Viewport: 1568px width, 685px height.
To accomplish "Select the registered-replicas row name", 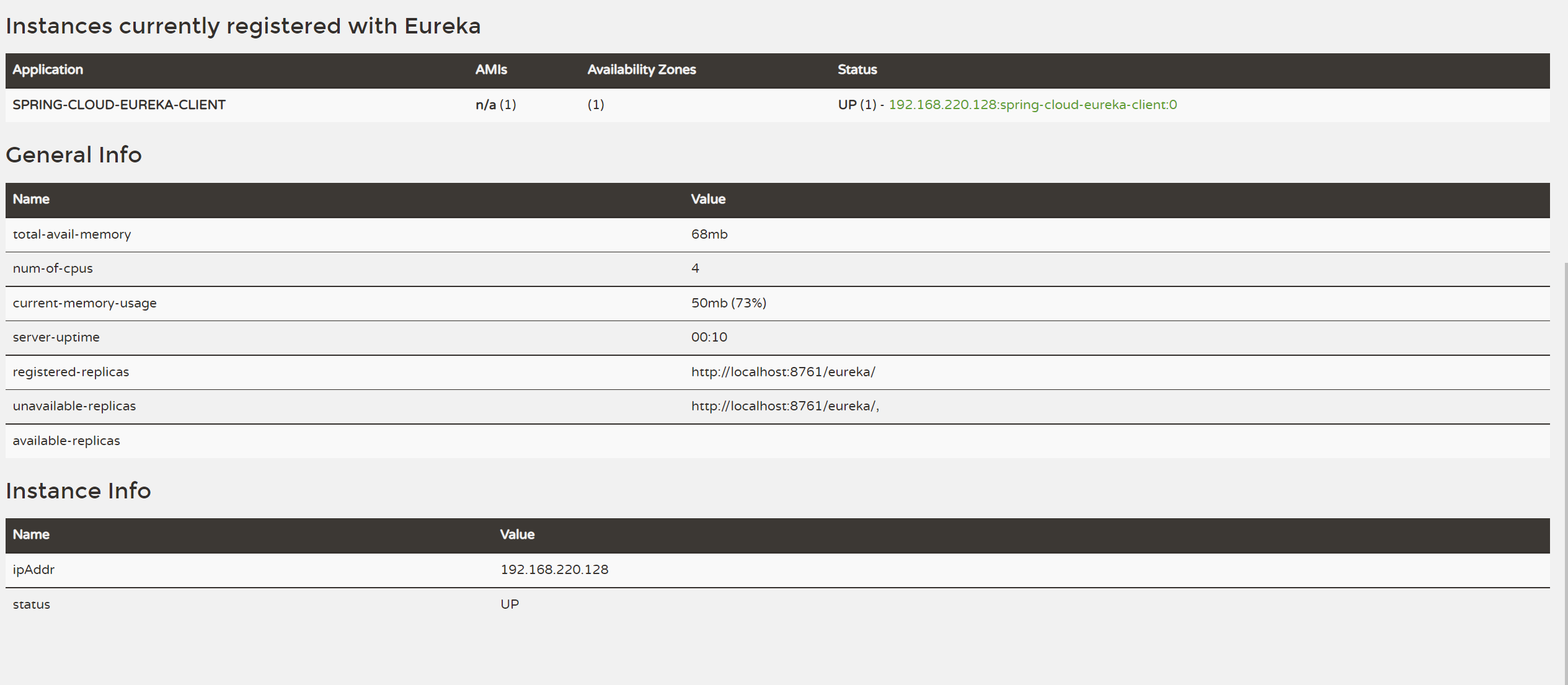I will pyautogui.click(x=71, y=372).
